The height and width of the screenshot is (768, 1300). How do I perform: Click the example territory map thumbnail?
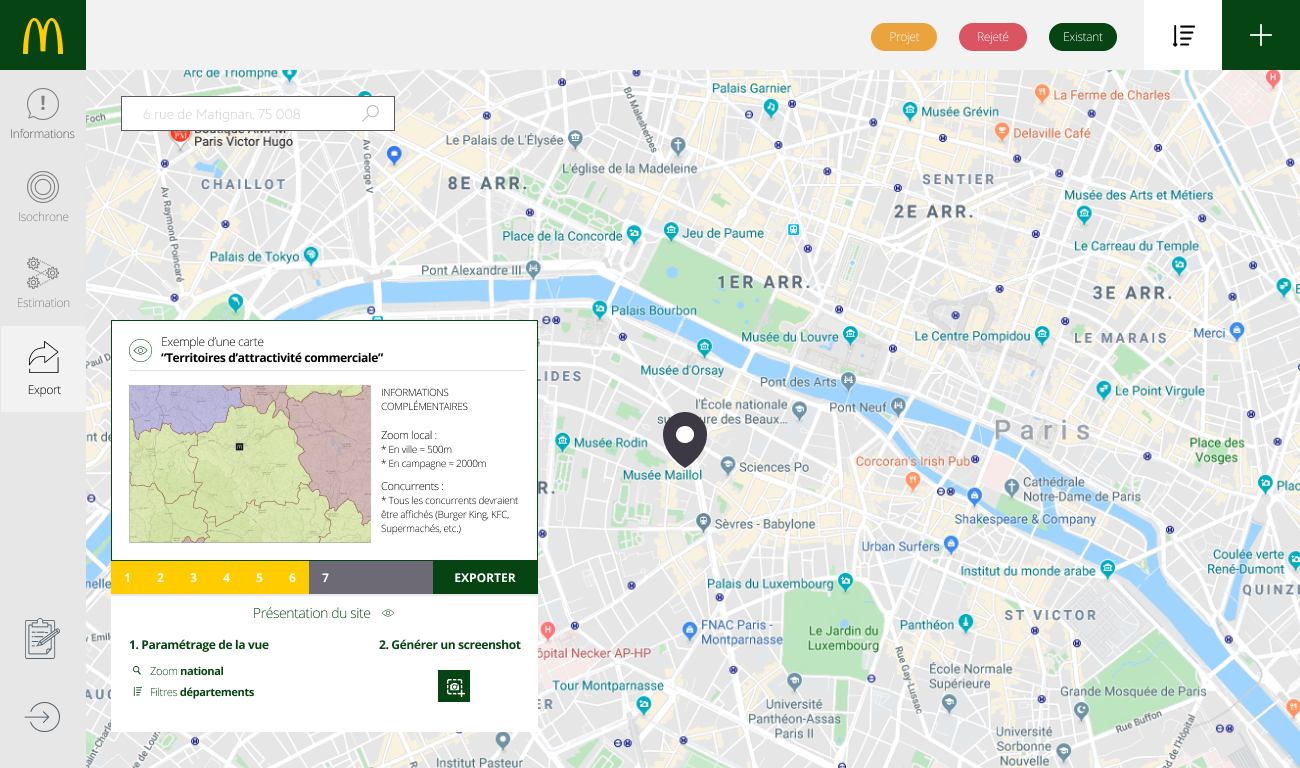pos(250,464)
